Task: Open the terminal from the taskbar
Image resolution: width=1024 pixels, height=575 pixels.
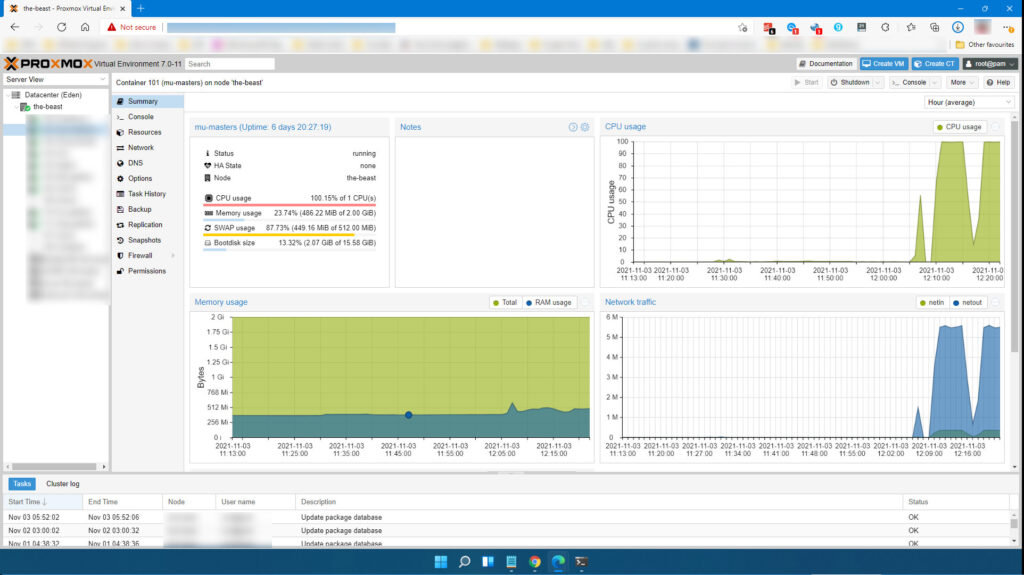Action: (x=581, y=562)
